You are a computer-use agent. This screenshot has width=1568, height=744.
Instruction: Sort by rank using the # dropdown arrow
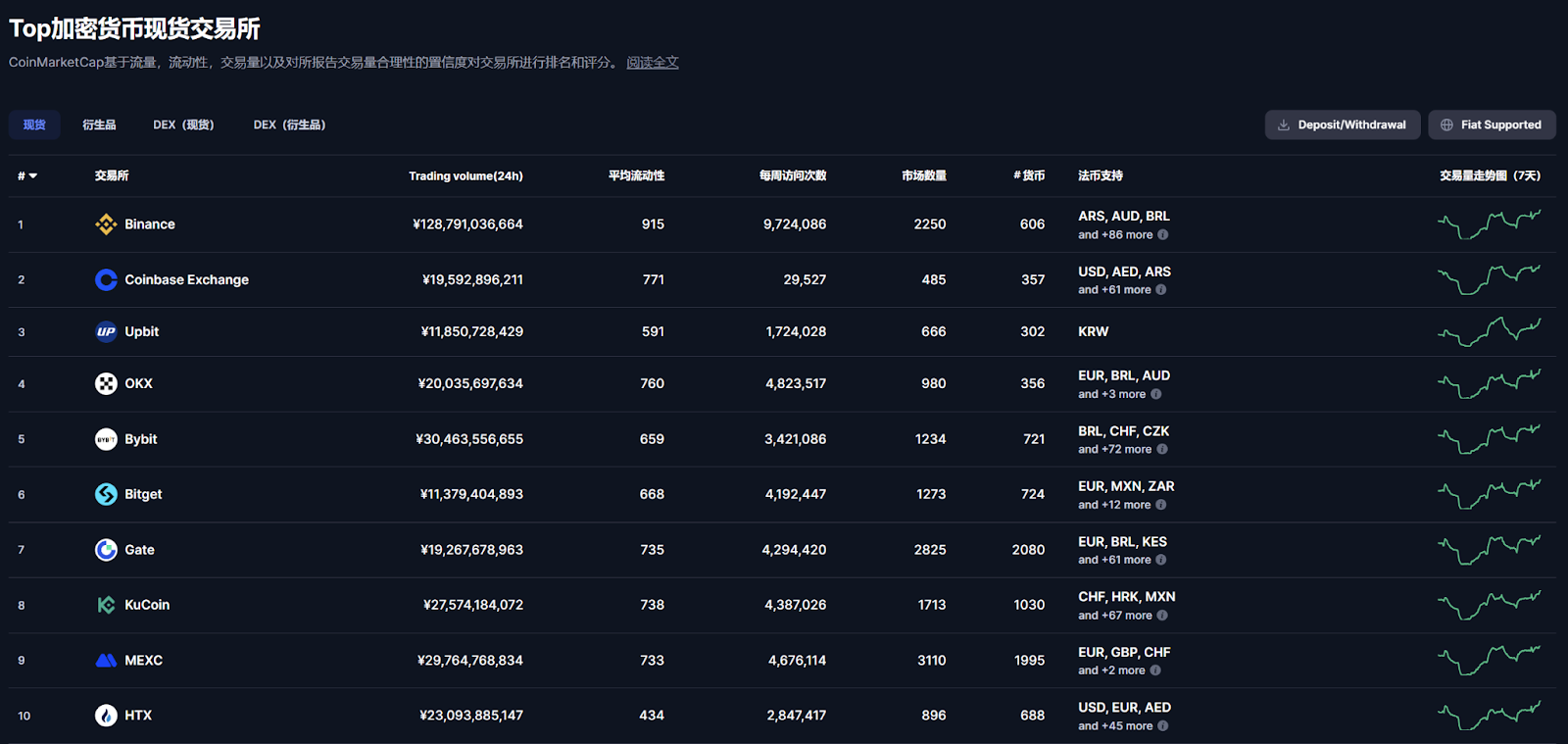[x=33, y=176]
